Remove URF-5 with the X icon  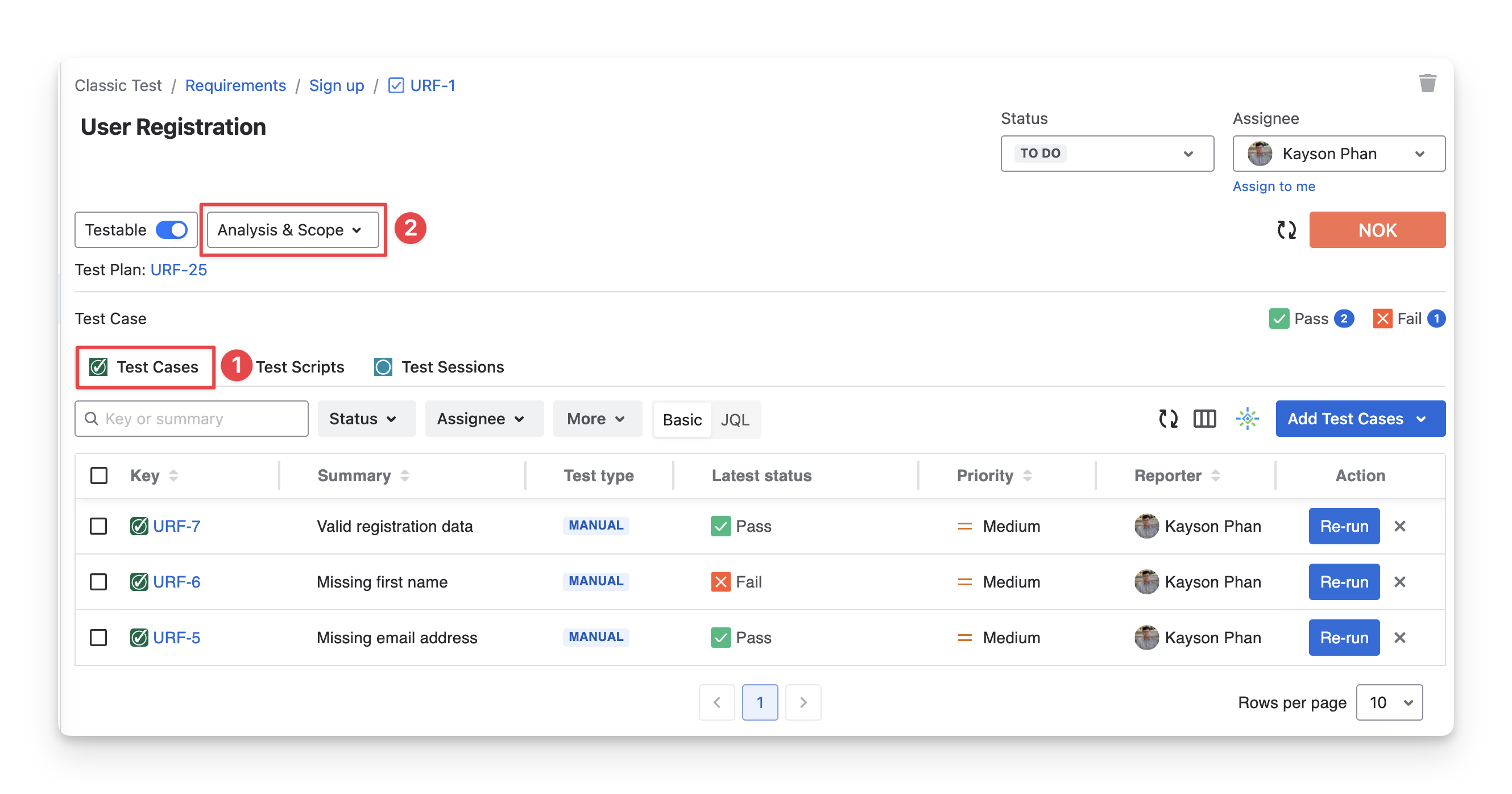coord(1399,638)
